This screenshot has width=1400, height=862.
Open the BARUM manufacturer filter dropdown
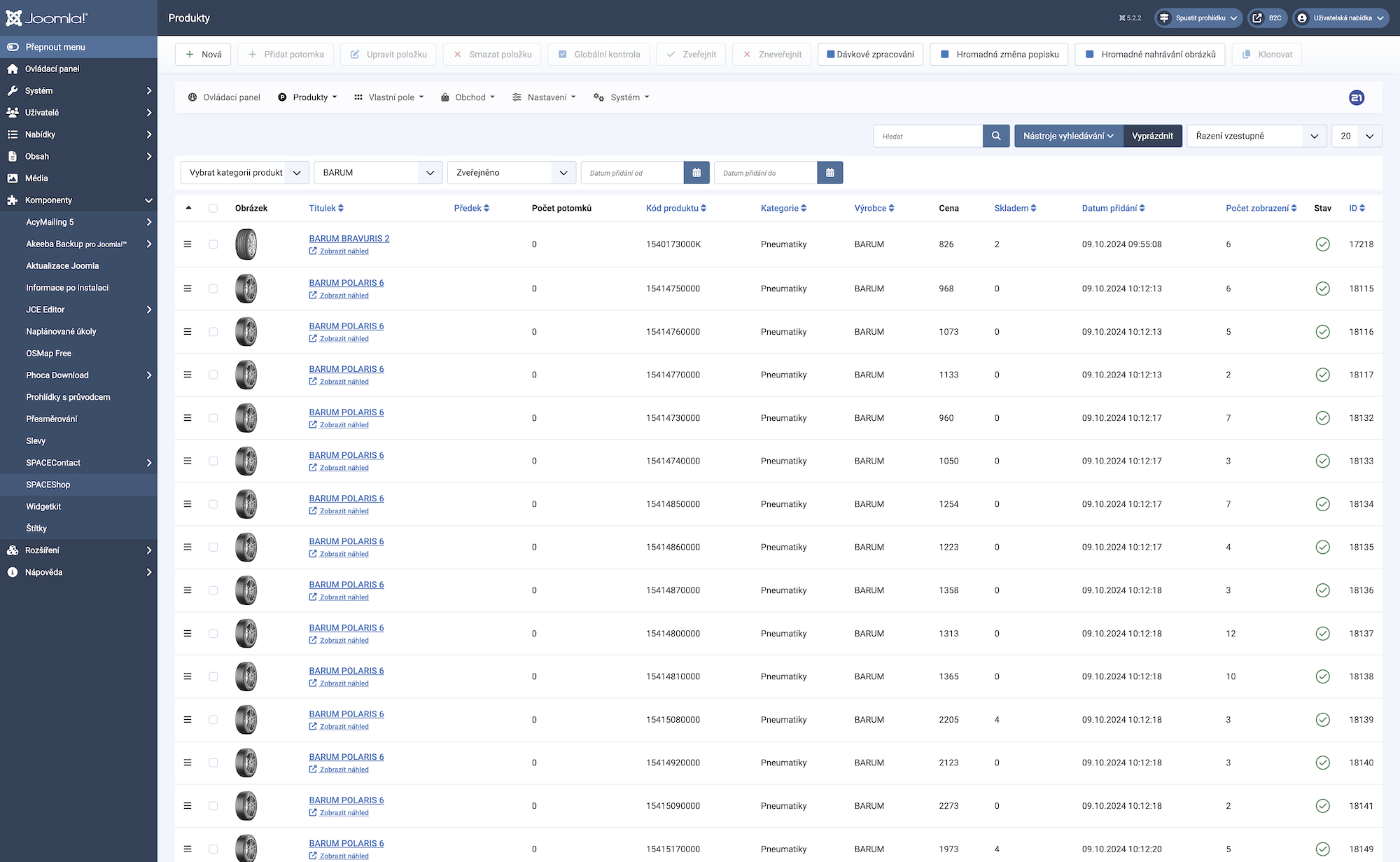point(378,173)
